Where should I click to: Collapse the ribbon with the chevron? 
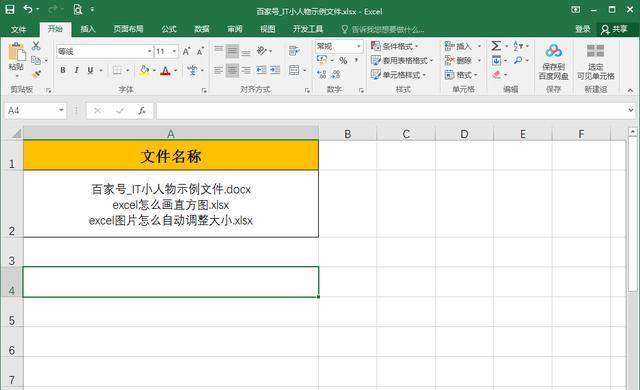631,90
